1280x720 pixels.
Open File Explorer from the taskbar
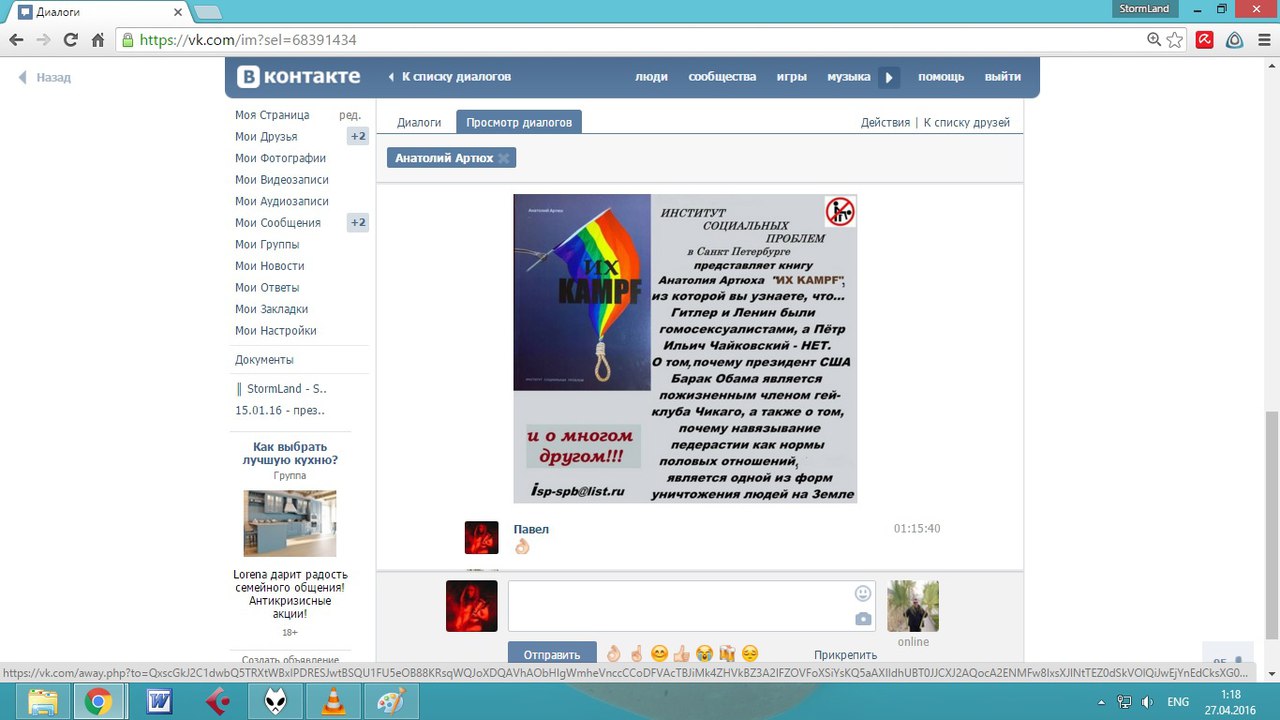[x=42, y=702]
